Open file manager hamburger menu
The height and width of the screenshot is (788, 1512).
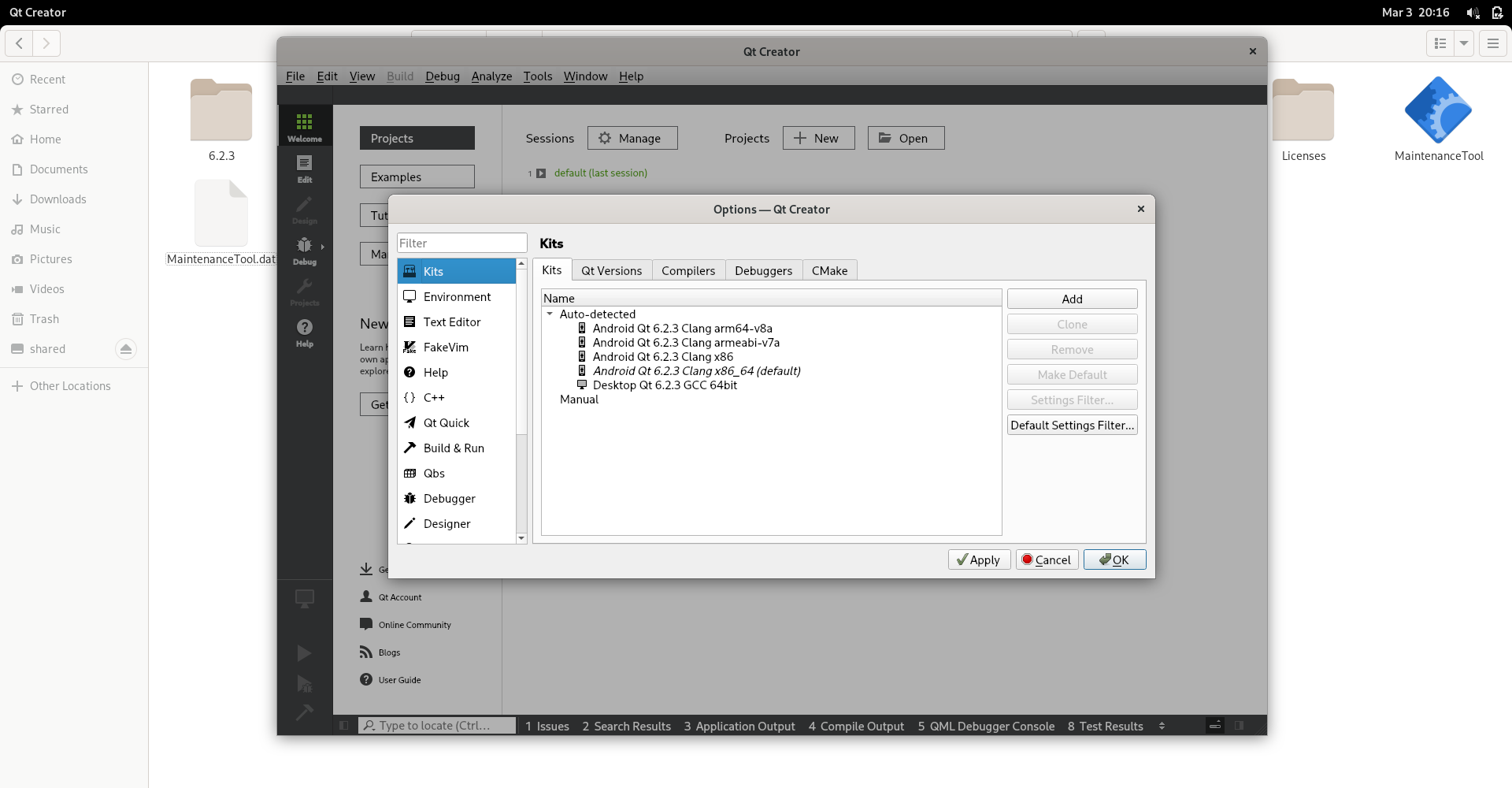pos(1492,43)
